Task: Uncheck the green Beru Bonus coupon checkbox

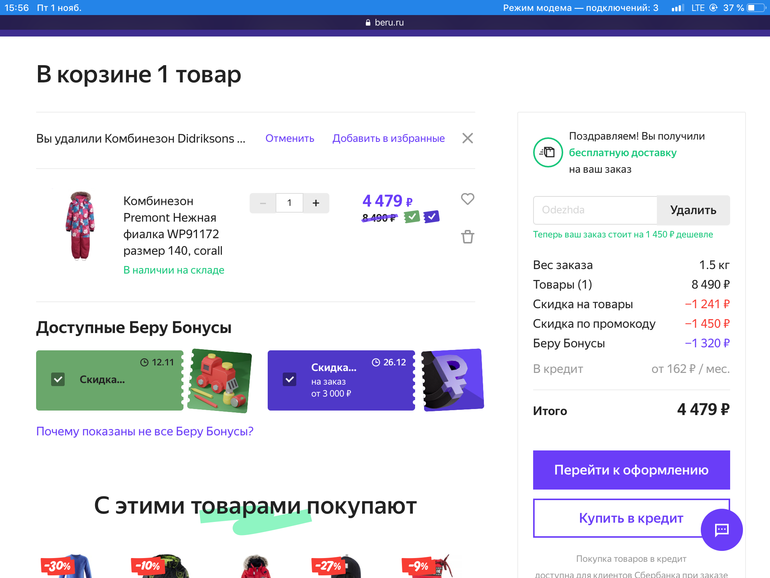Action: tap(58, 380)
